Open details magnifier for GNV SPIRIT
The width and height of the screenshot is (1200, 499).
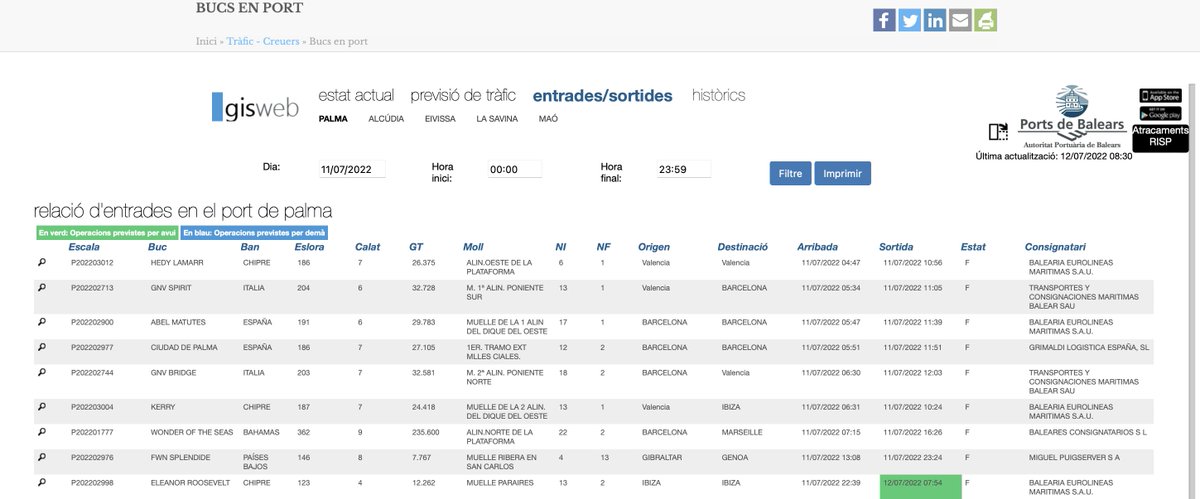pyautogui.click(x=42, y=287)
